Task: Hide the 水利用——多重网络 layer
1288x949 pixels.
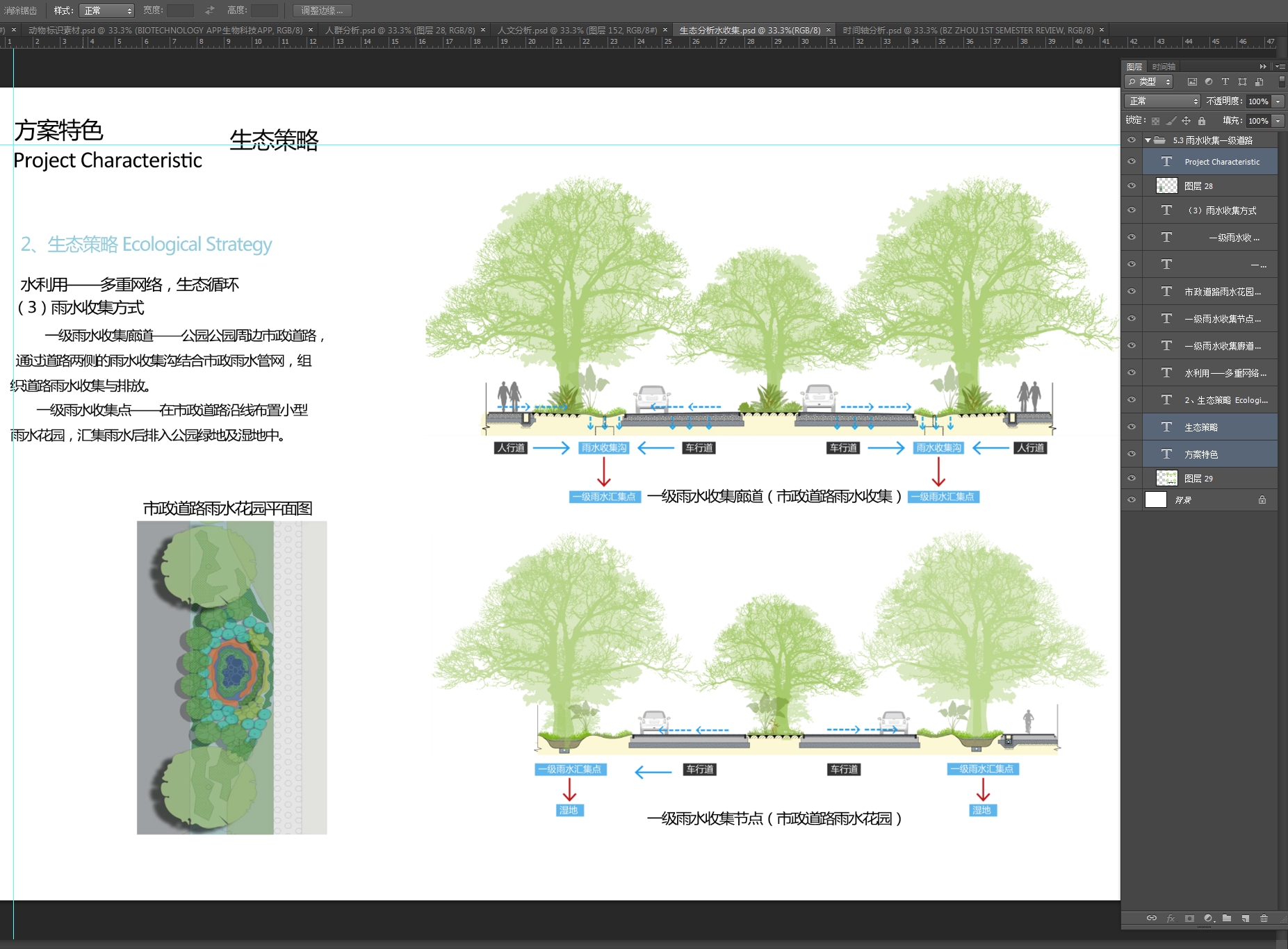Action: tap(1132, 373)
